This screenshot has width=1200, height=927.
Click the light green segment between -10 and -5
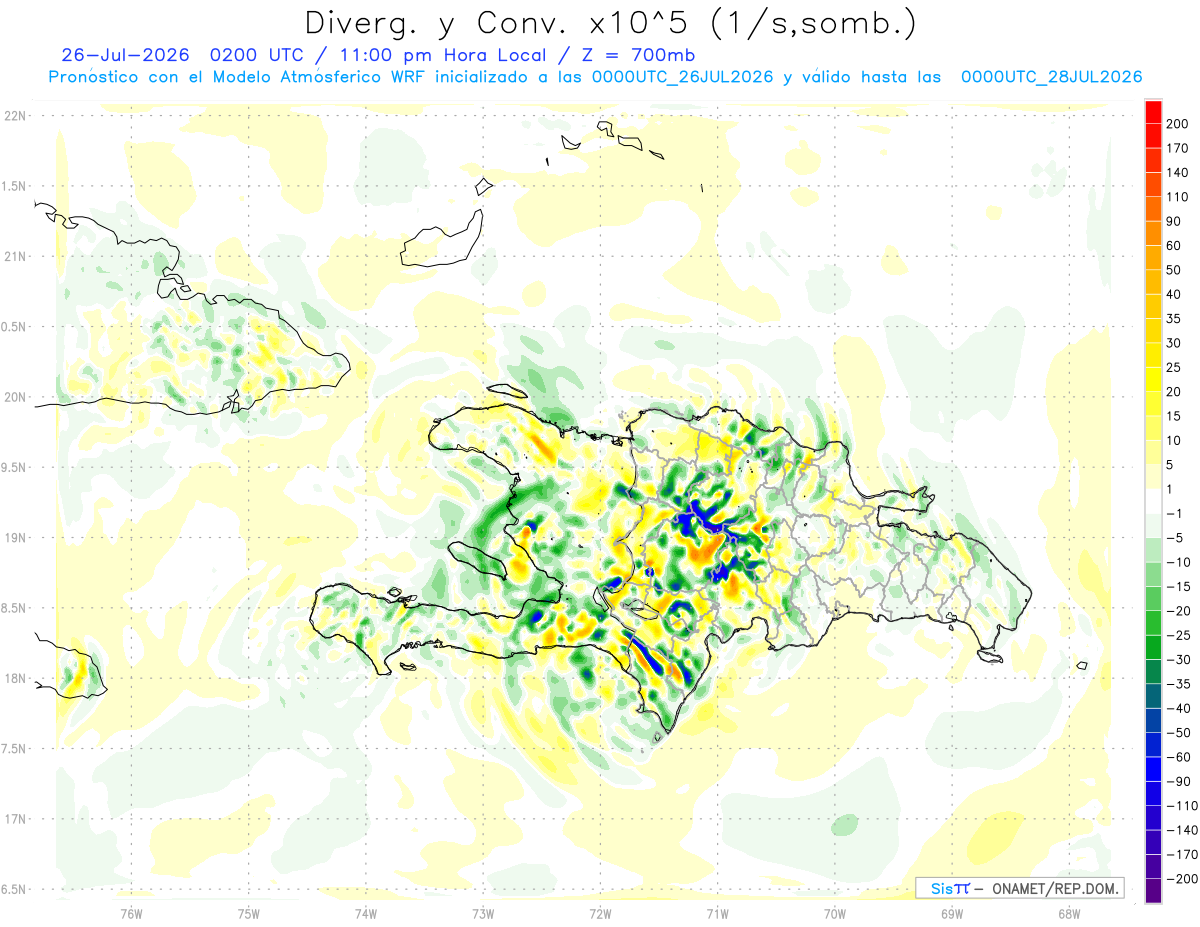[x=1154, y=550]
